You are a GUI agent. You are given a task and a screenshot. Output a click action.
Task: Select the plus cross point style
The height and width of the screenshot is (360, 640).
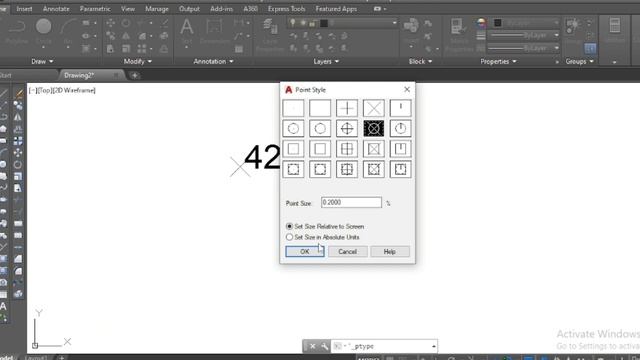point(347,108)
